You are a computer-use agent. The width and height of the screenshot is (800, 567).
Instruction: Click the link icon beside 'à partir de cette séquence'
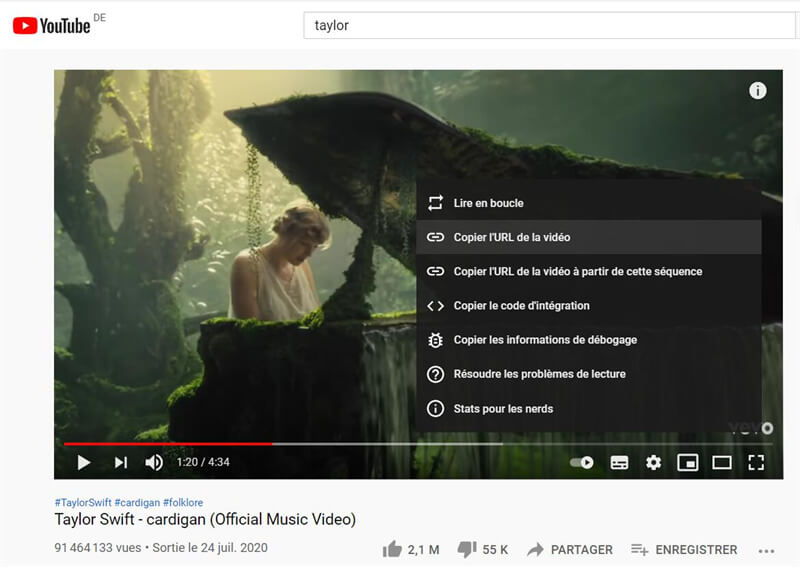[x=435, y=272]
